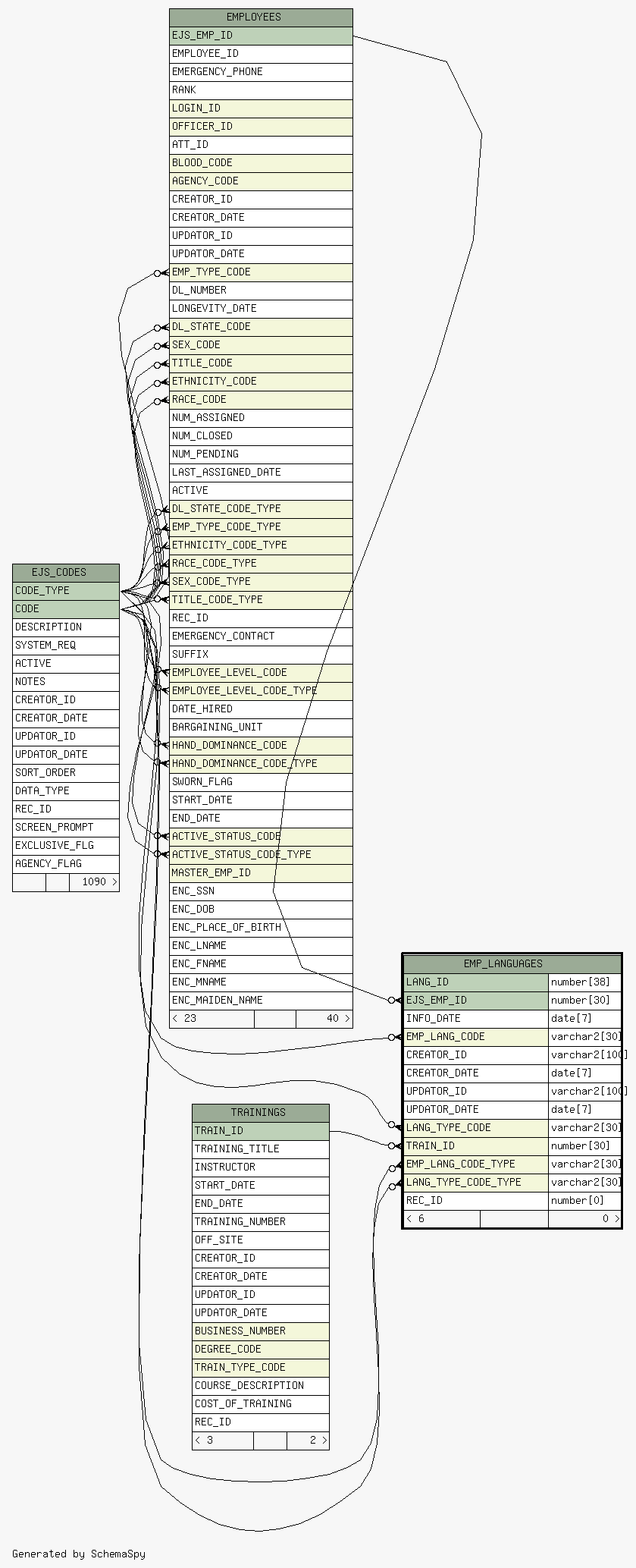This screenshot has height=1568, width=636.
Task: Click '< 6' parents count in EMP_LANGUAGES
Action: pyautogui.click(x=441, y=1219)
